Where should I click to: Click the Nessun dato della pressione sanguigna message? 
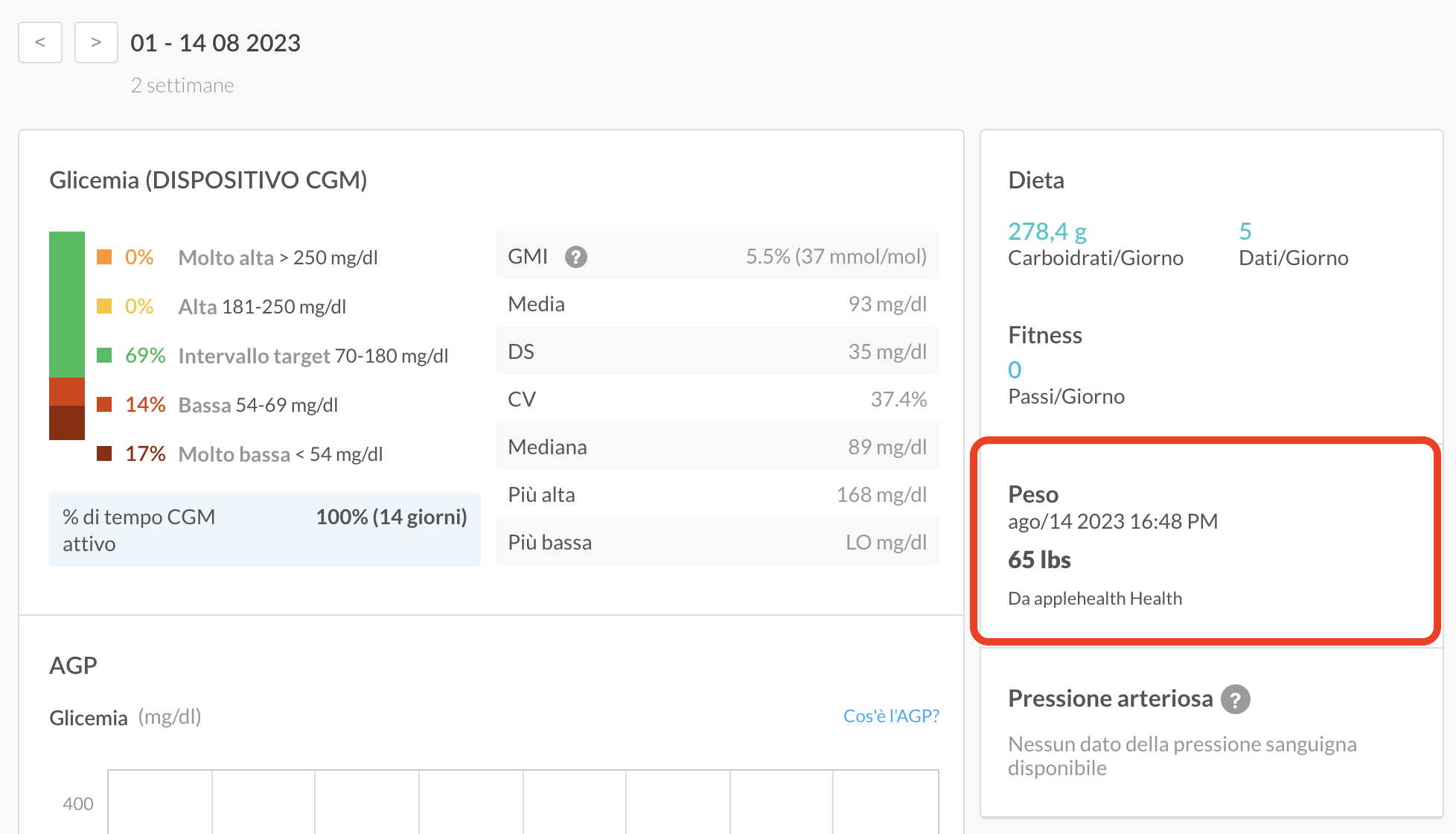pyautogui.click(x=1182, y=756)
